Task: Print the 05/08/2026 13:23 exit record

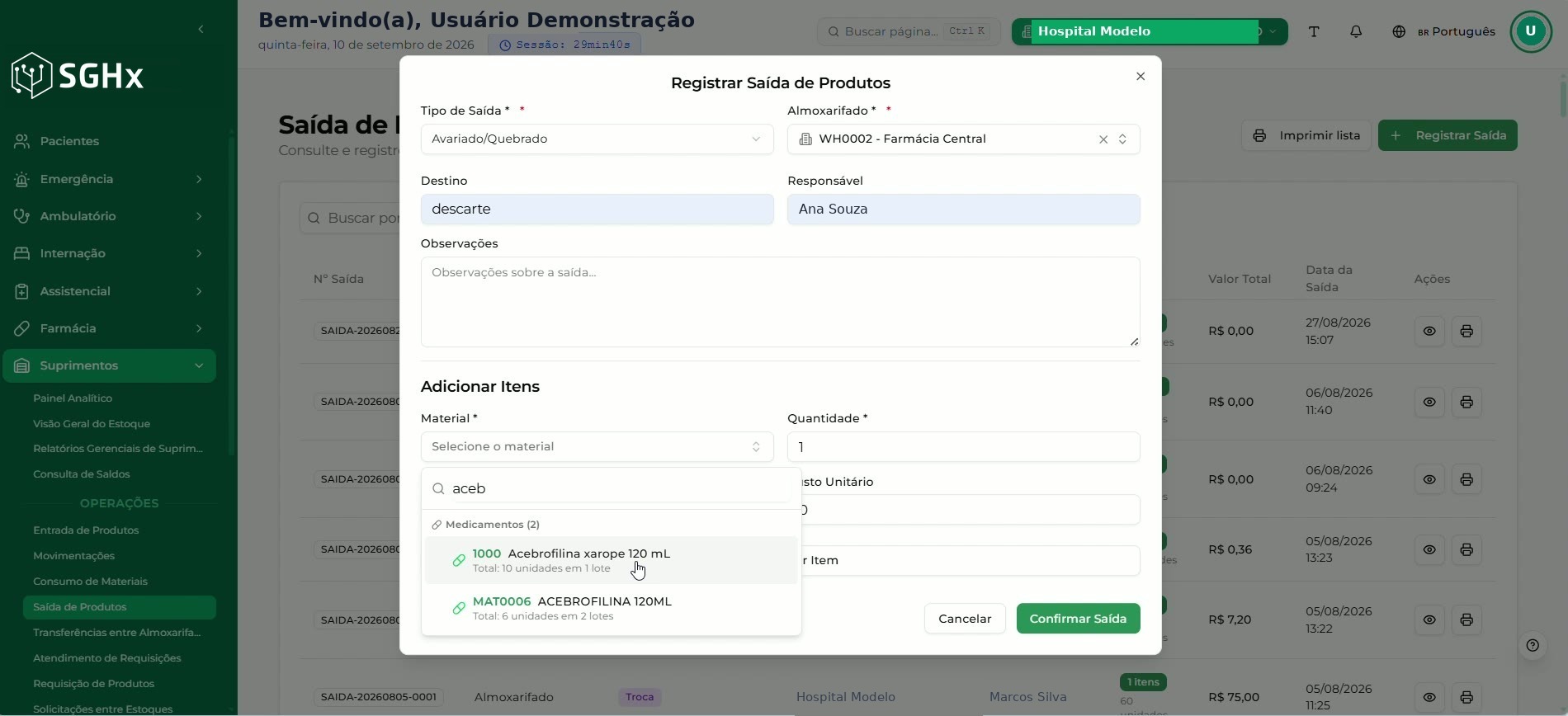Action: [x=1466, y=549]
